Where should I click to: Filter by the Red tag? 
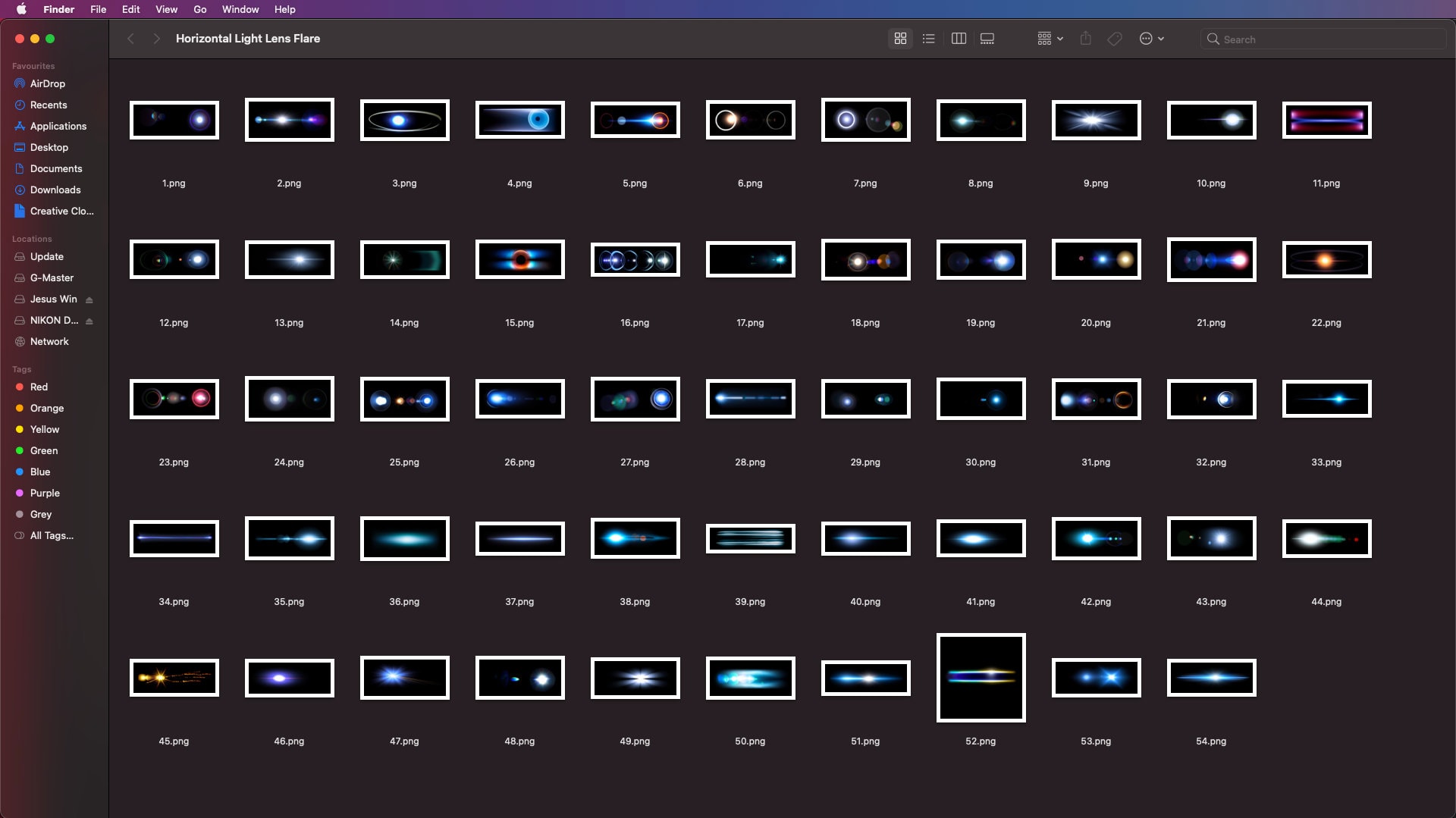(x=39, y=387)
